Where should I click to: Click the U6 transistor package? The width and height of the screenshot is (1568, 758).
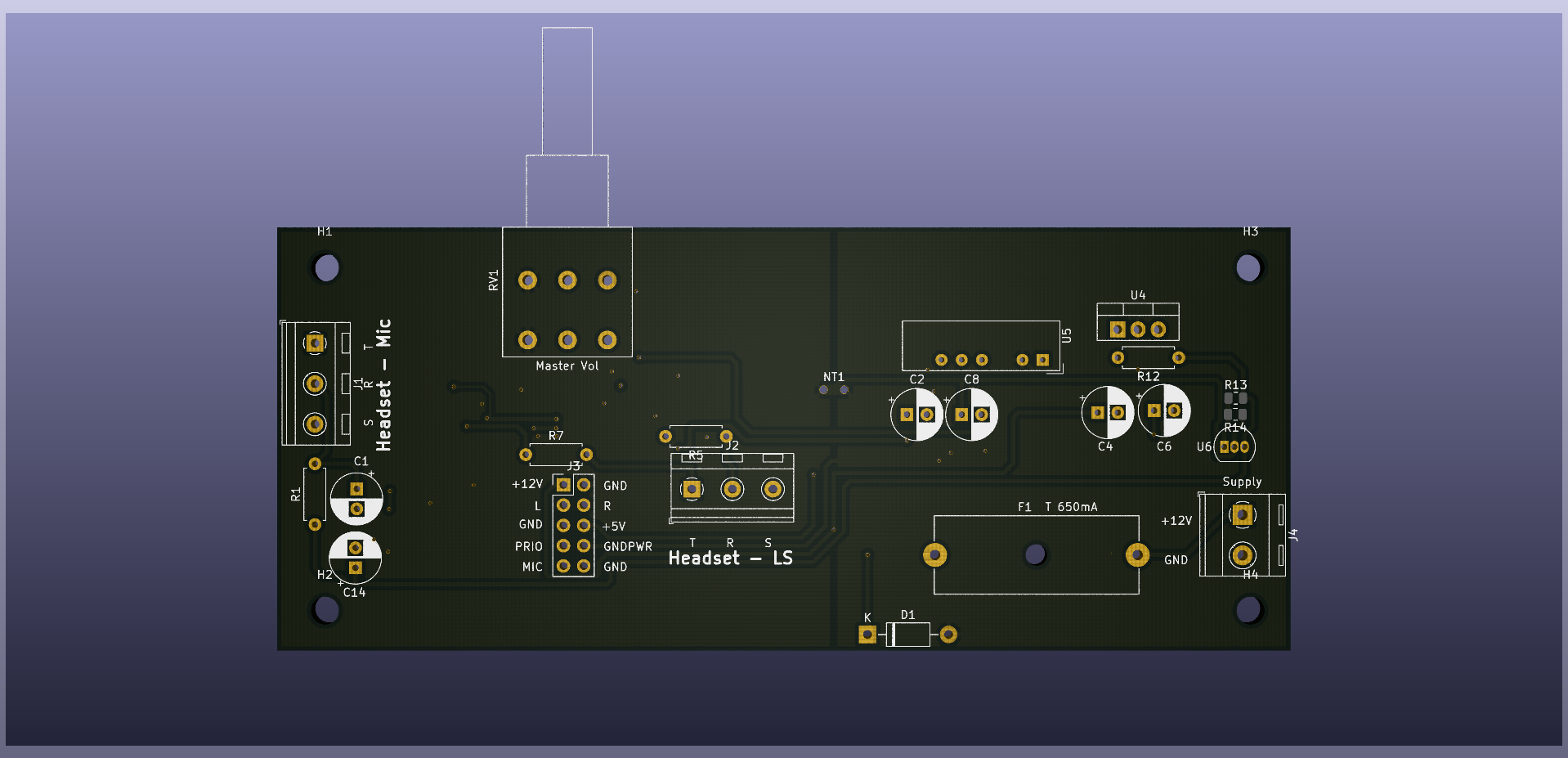pyautogui.click(x=1234, y=447)
